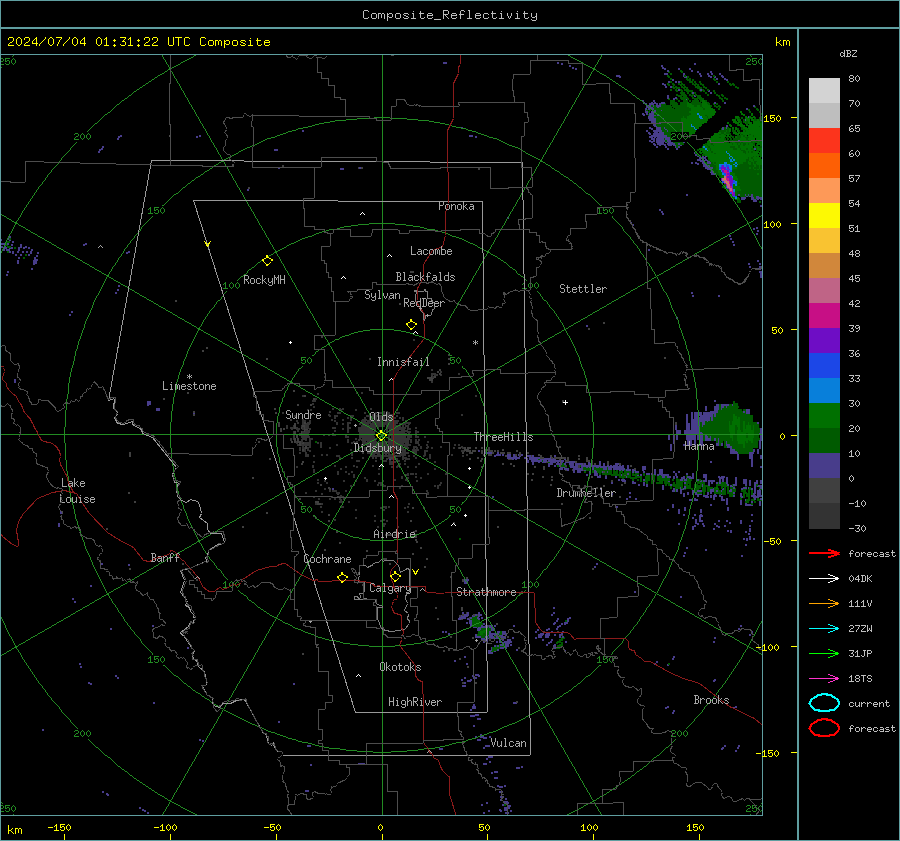Image resolution: width=900 pixels, height=841 pixels.
Task: Click the magenta 18TS arrow legend icon
Action: click(824, 679)
